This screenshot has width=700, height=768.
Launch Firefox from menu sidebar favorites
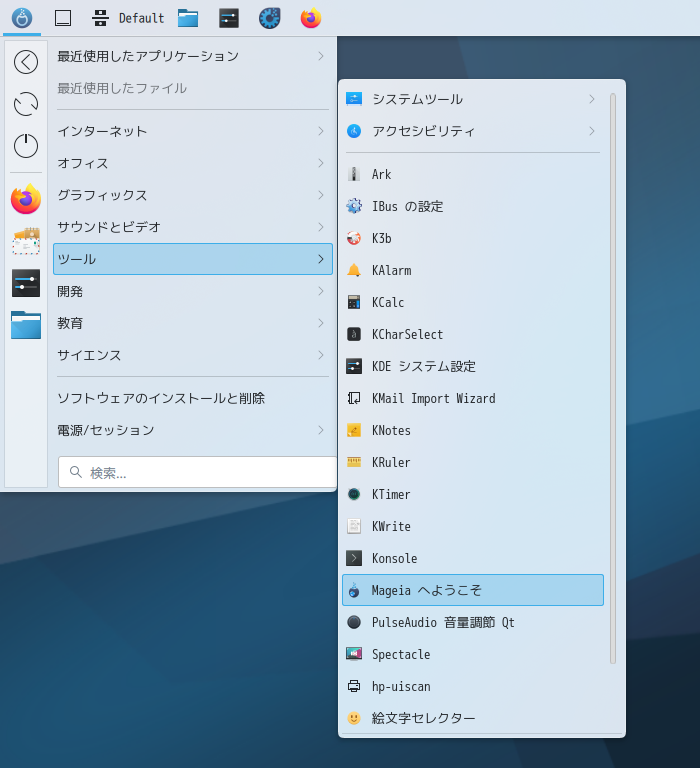tap(26, 199)
